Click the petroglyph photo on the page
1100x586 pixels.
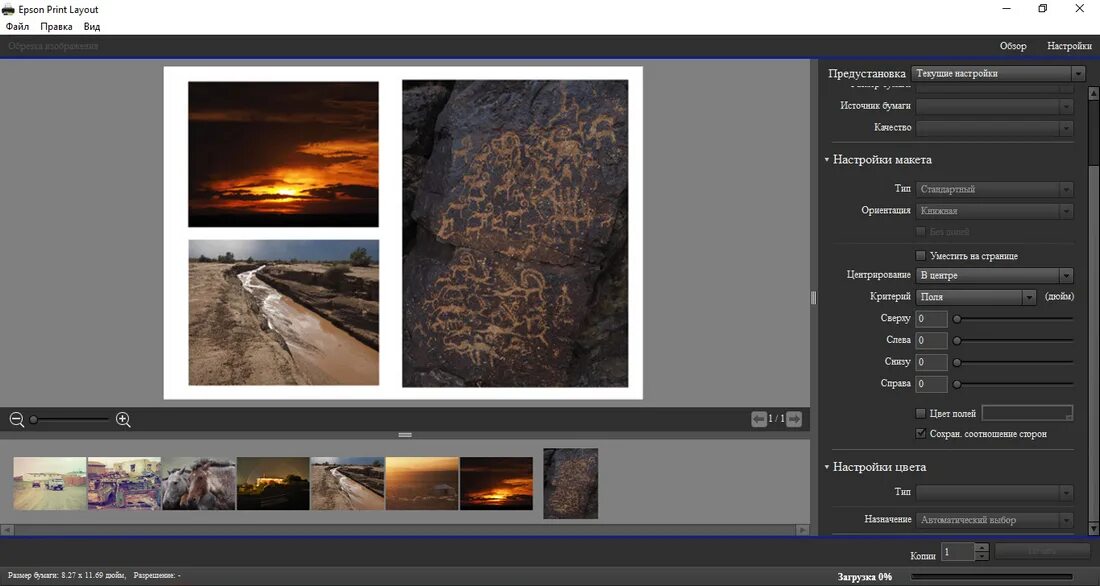click(x=515, y=234)
